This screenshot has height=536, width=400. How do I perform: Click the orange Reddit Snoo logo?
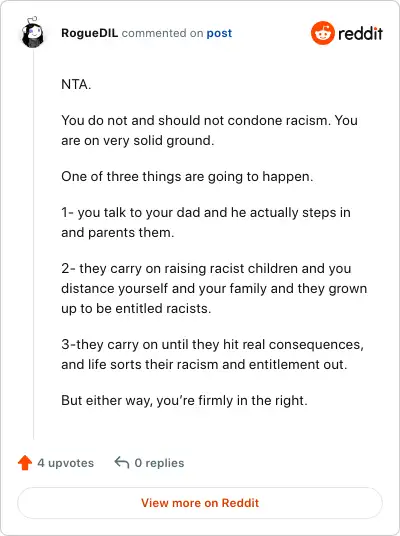click(322, 33)
